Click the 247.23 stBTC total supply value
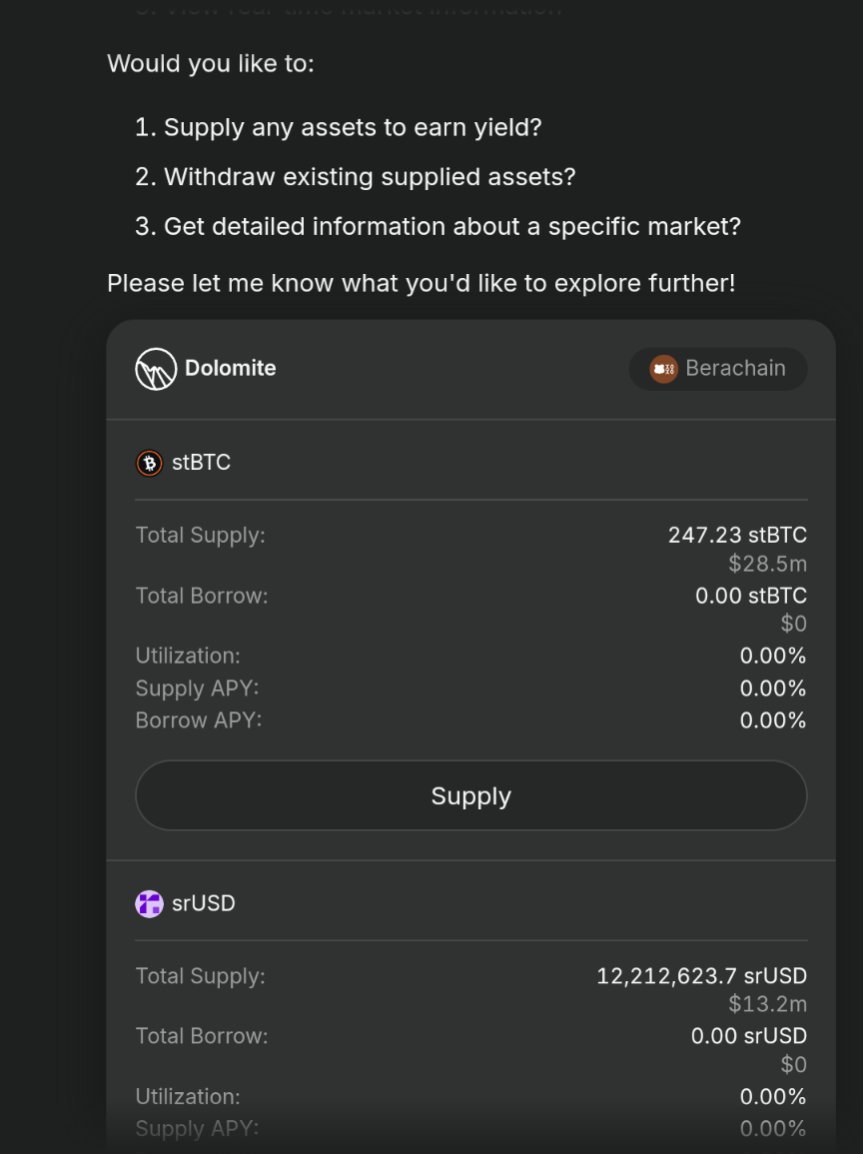Screen dimensions: 863x1154 coord(737,535)
